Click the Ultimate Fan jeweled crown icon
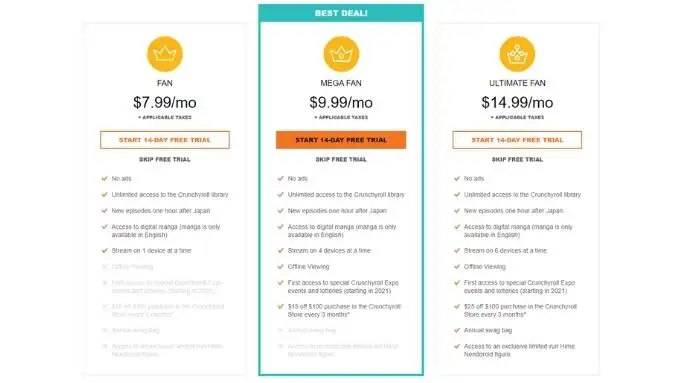The image size is (680, 383). pos(517,54)
